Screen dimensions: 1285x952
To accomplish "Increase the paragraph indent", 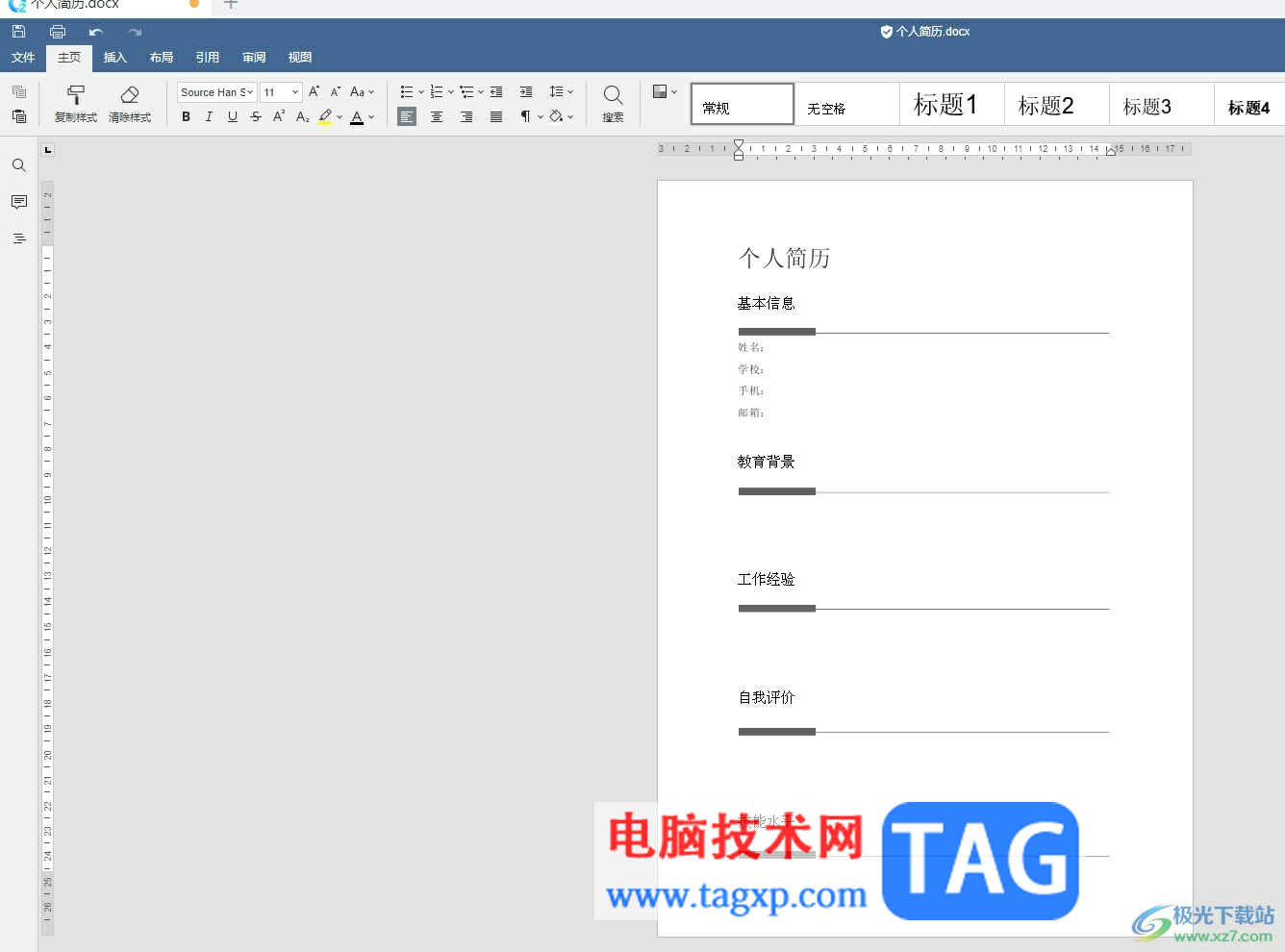I will point(526,92).
